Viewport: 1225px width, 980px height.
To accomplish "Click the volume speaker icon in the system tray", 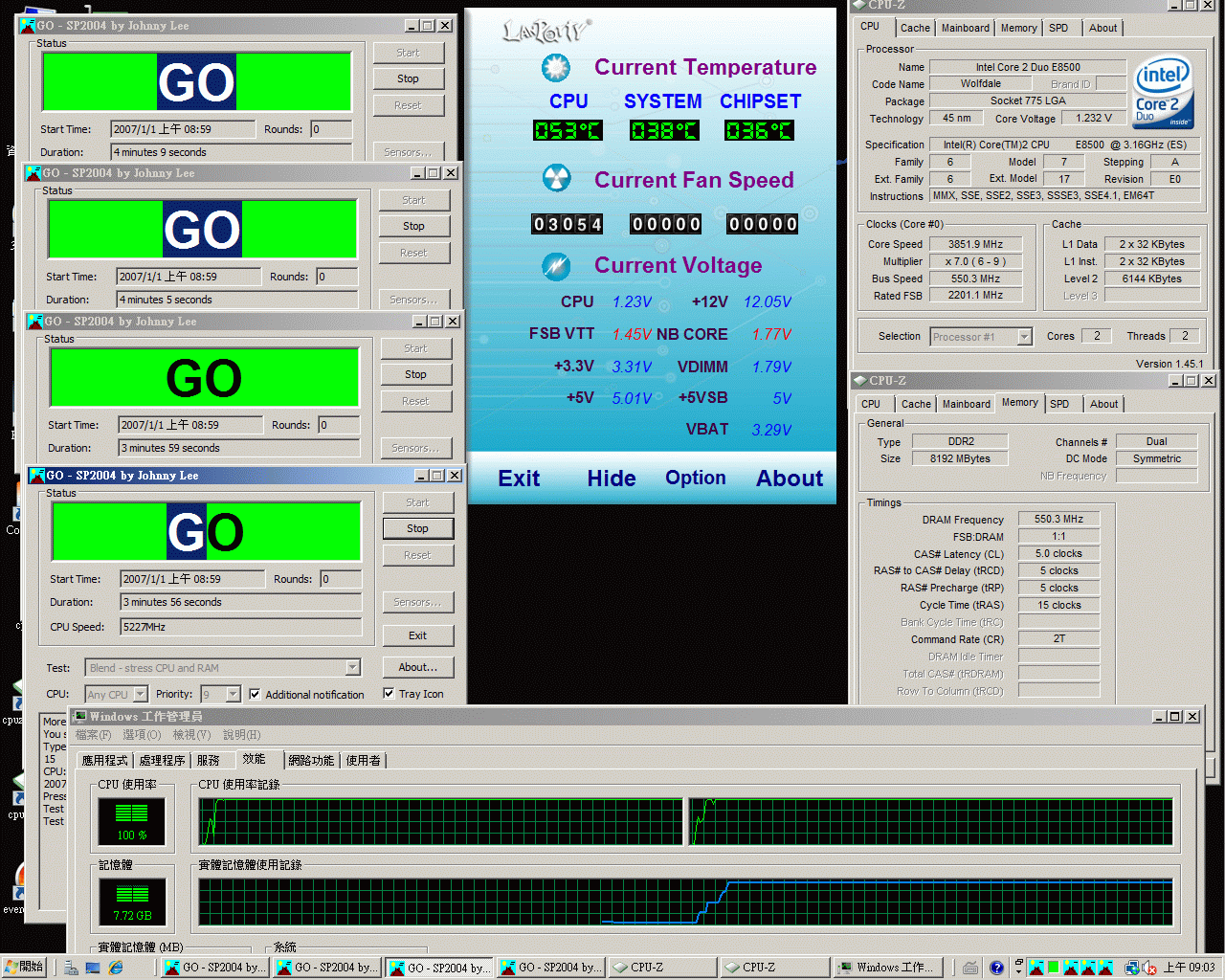I will (x=1149, y=968).
